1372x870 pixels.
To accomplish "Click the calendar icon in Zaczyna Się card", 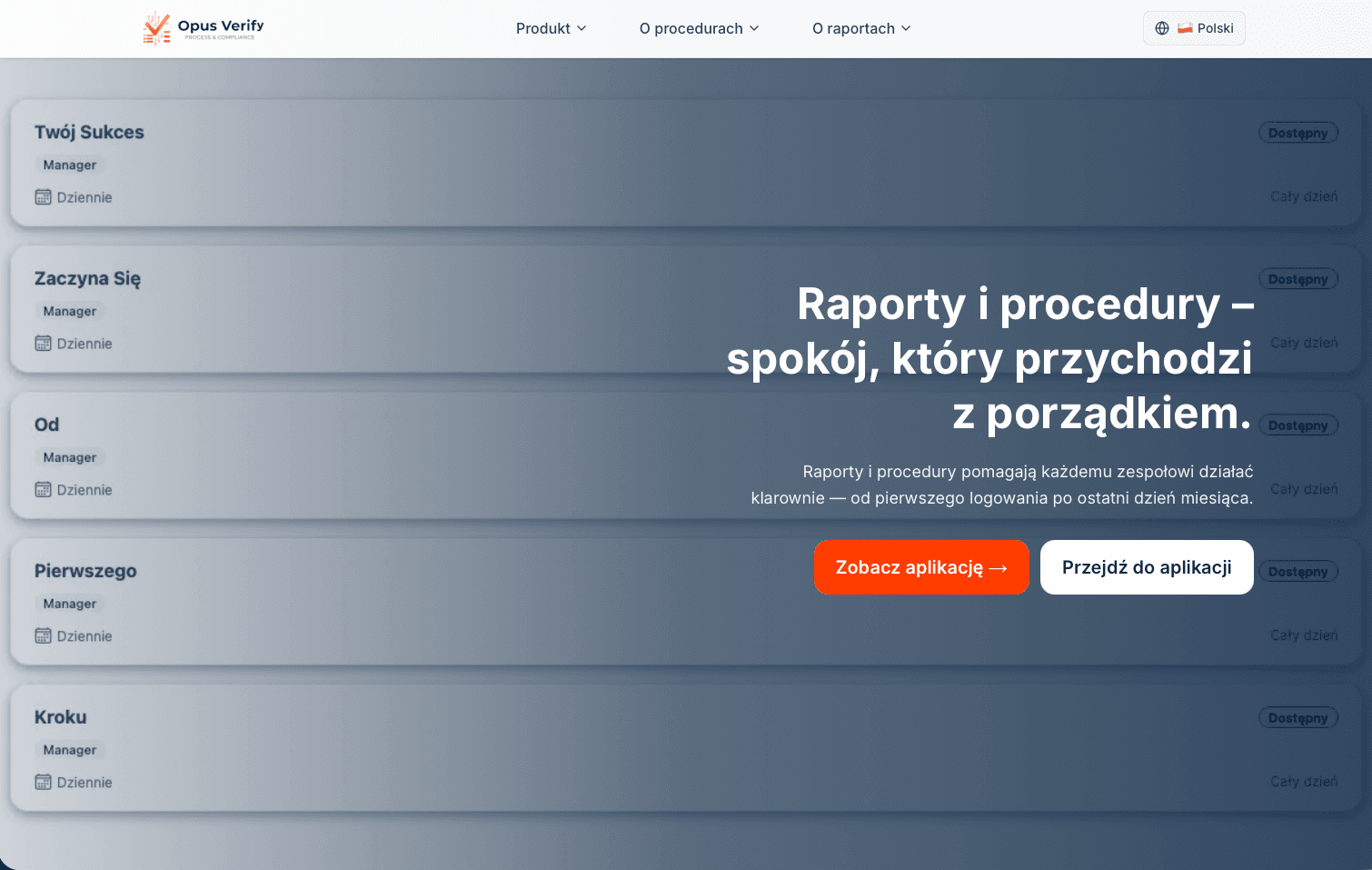I will [x=43, y=344].
